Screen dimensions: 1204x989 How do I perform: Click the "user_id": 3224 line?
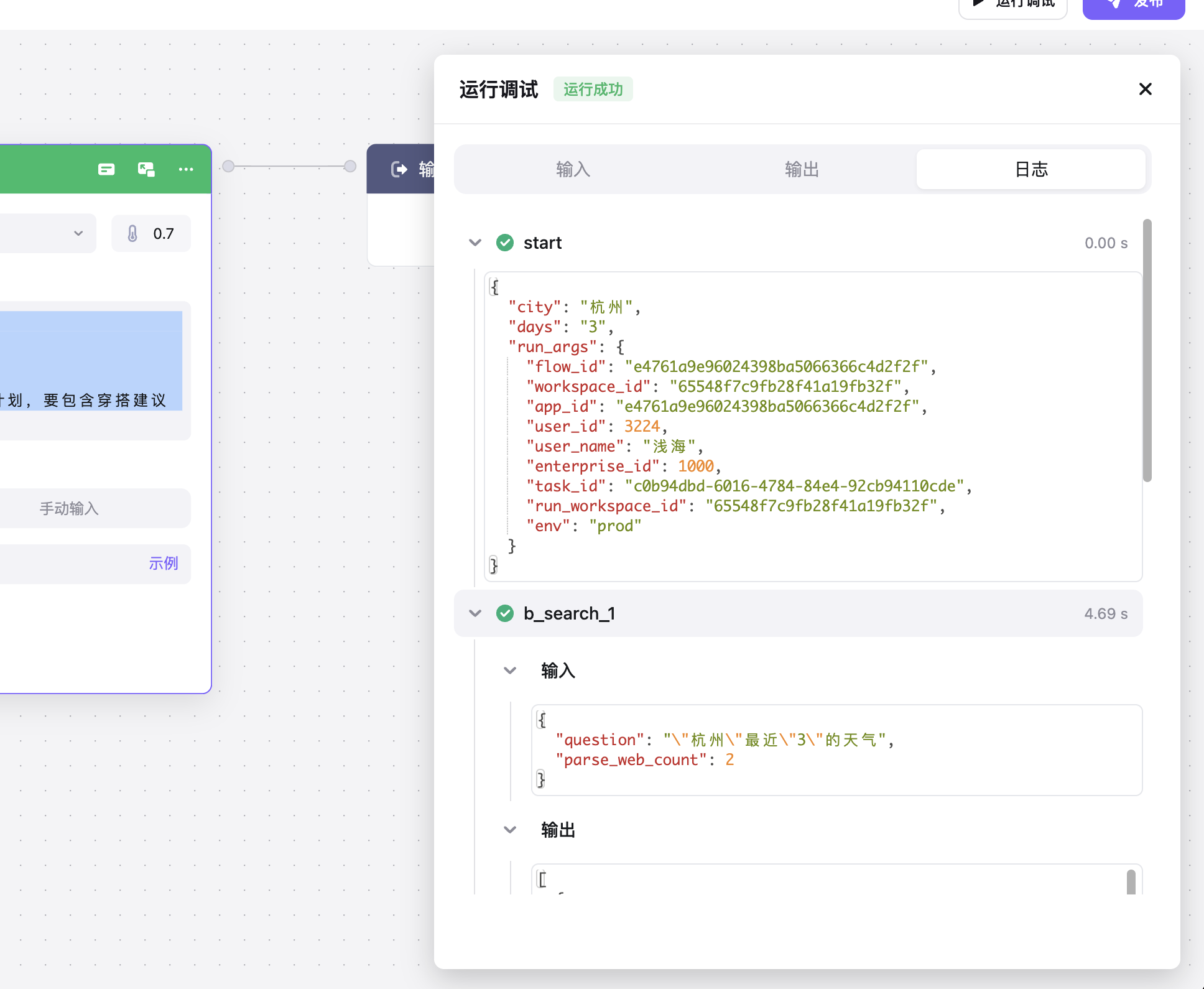(x=597, y=426)
